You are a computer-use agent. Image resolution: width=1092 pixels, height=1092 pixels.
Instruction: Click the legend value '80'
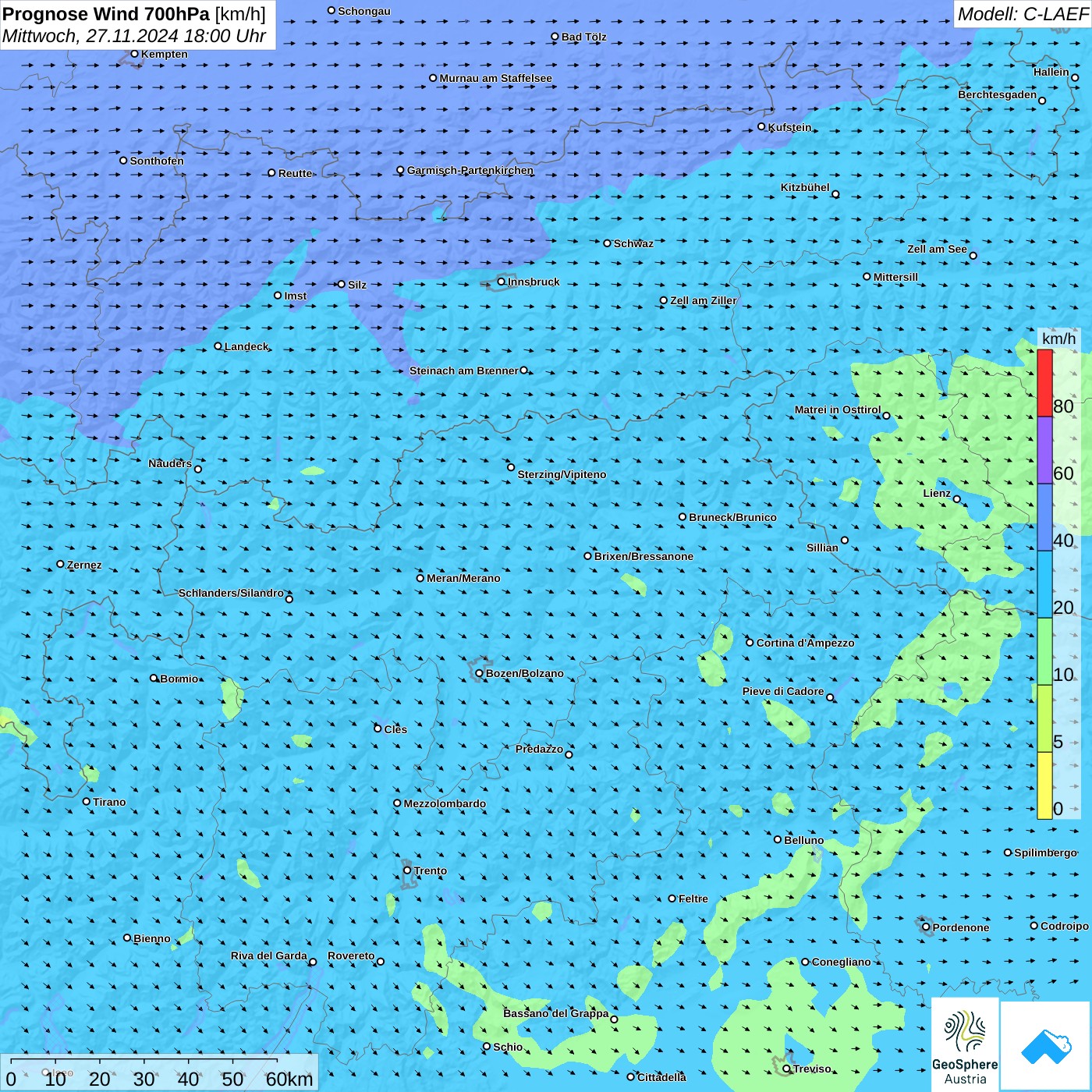(1063, 406)
